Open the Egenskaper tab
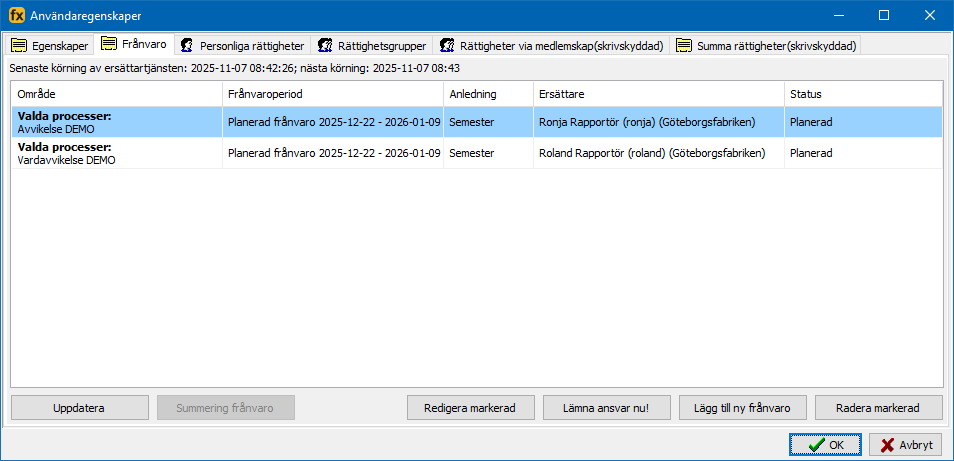954x461 pixels. (50, 46)
